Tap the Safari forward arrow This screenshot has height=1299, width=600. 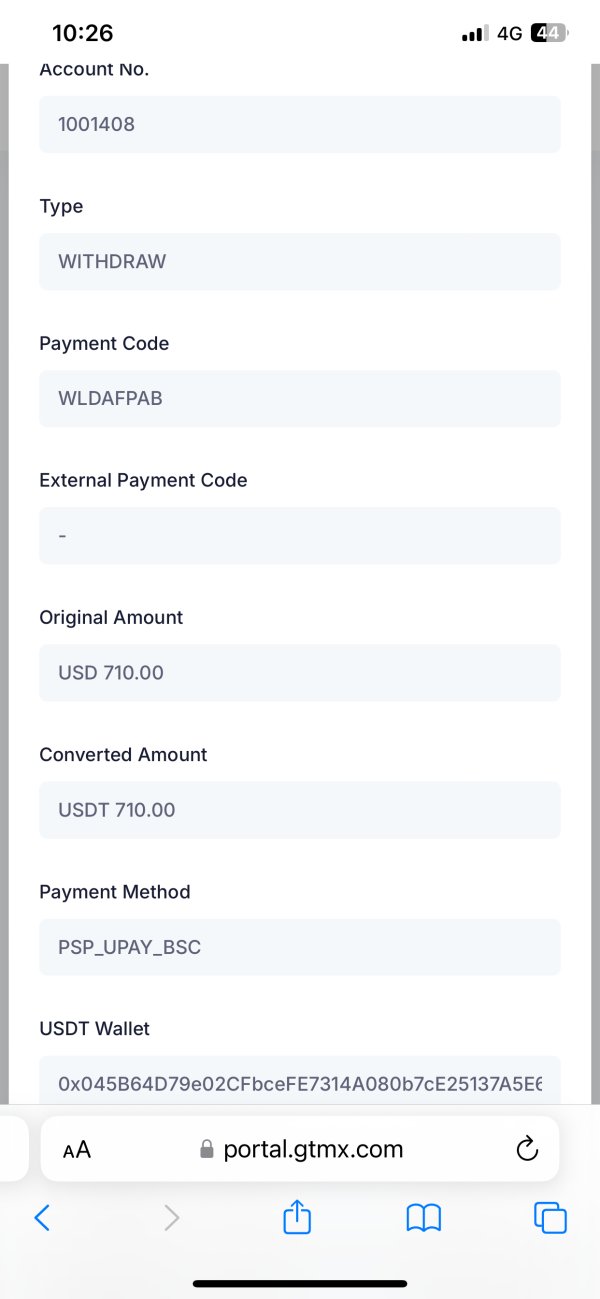(x=171, y=1217)
